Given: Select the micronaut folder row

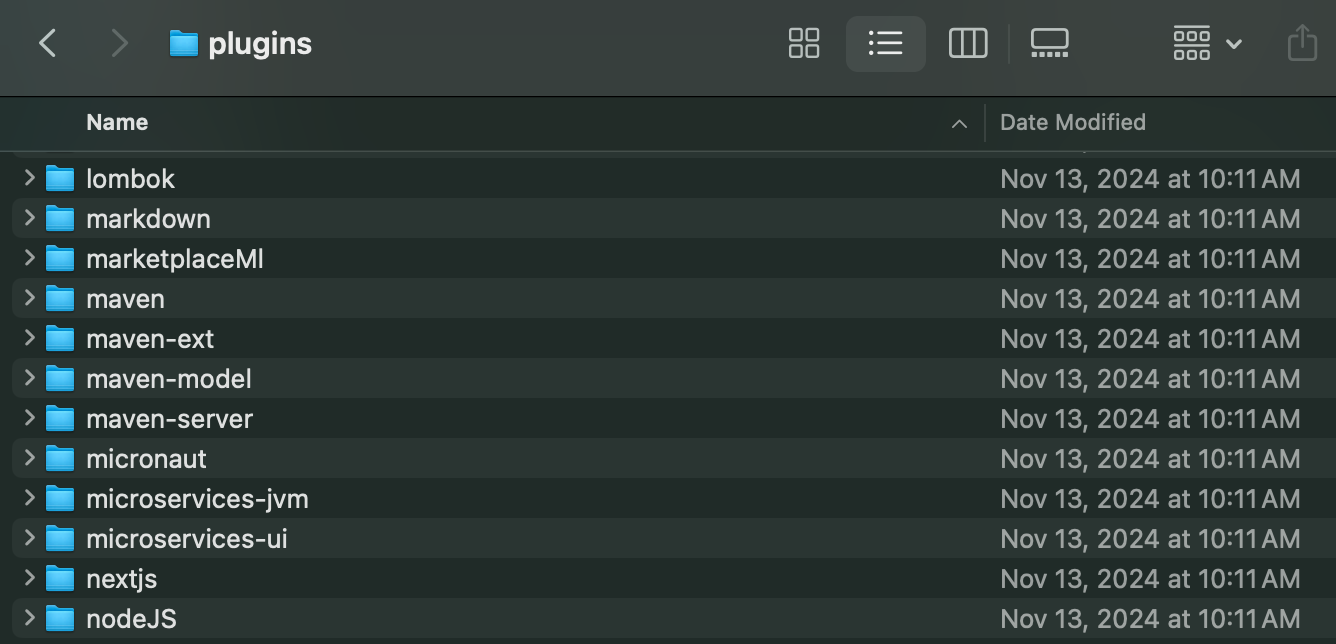Looking at the screenshot, I should click(x=668, y=459).
